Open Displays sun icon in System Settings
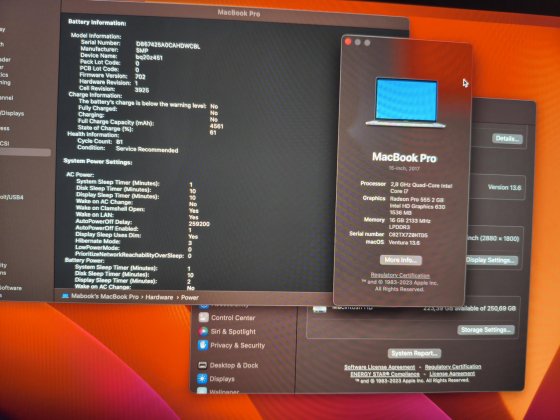 click(x=202, y=379)
